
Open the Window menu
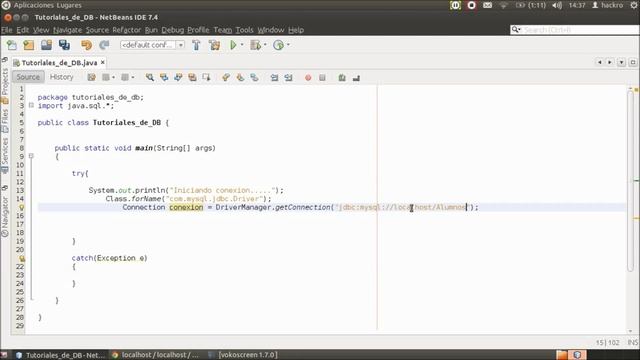point(271,30)
